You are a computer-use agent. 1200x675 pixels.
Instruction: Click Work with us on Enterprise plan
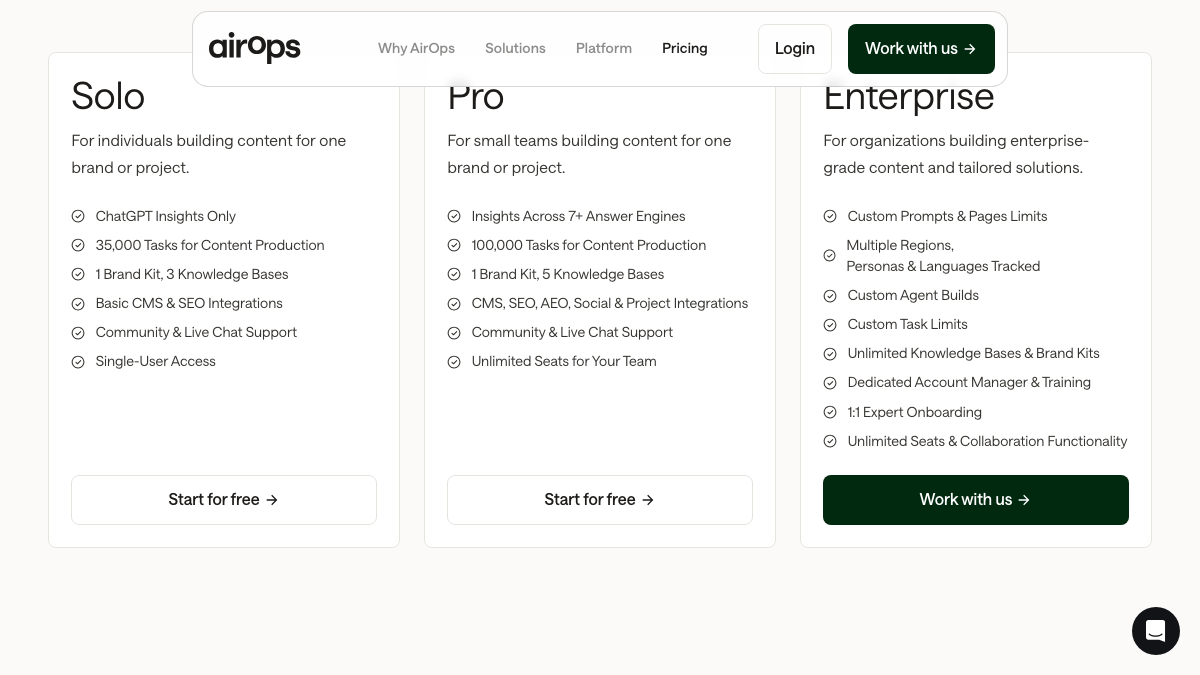coord(976,500)
